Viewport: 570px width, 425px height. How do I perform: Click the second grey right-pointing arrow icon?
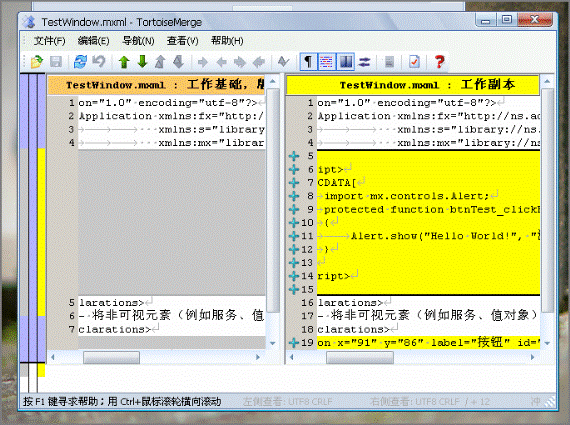pos(240,62)
